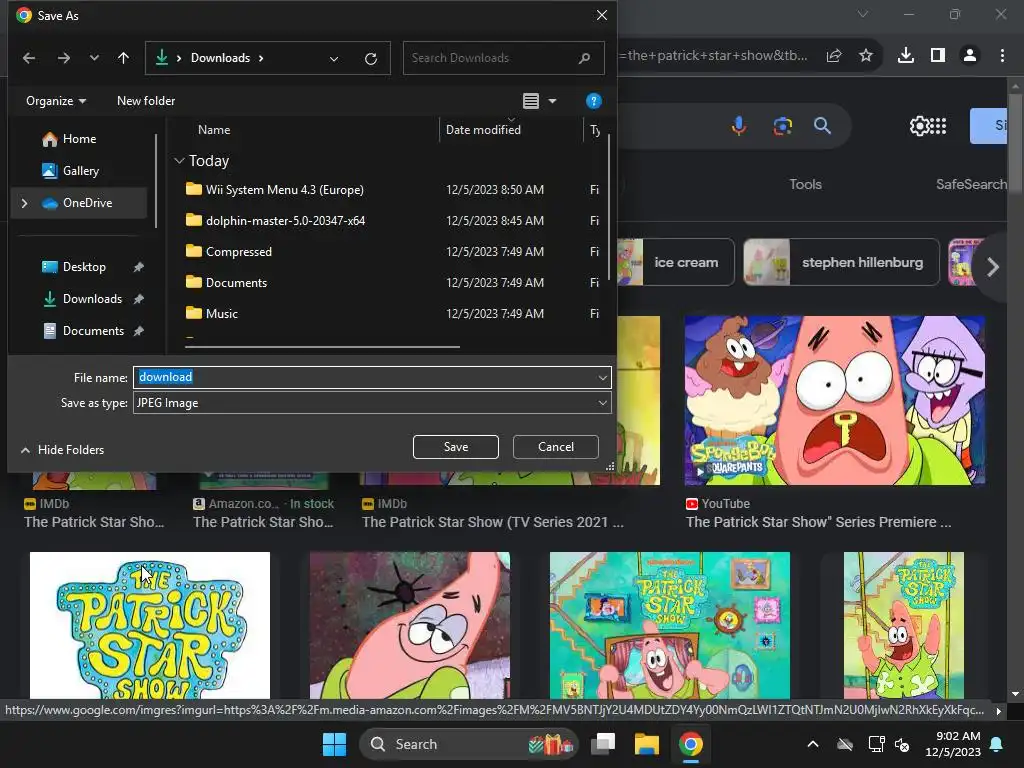Viewport: 1024px width, 768px height.
Task: Open Windows Start menu
Action: [334, 744]
